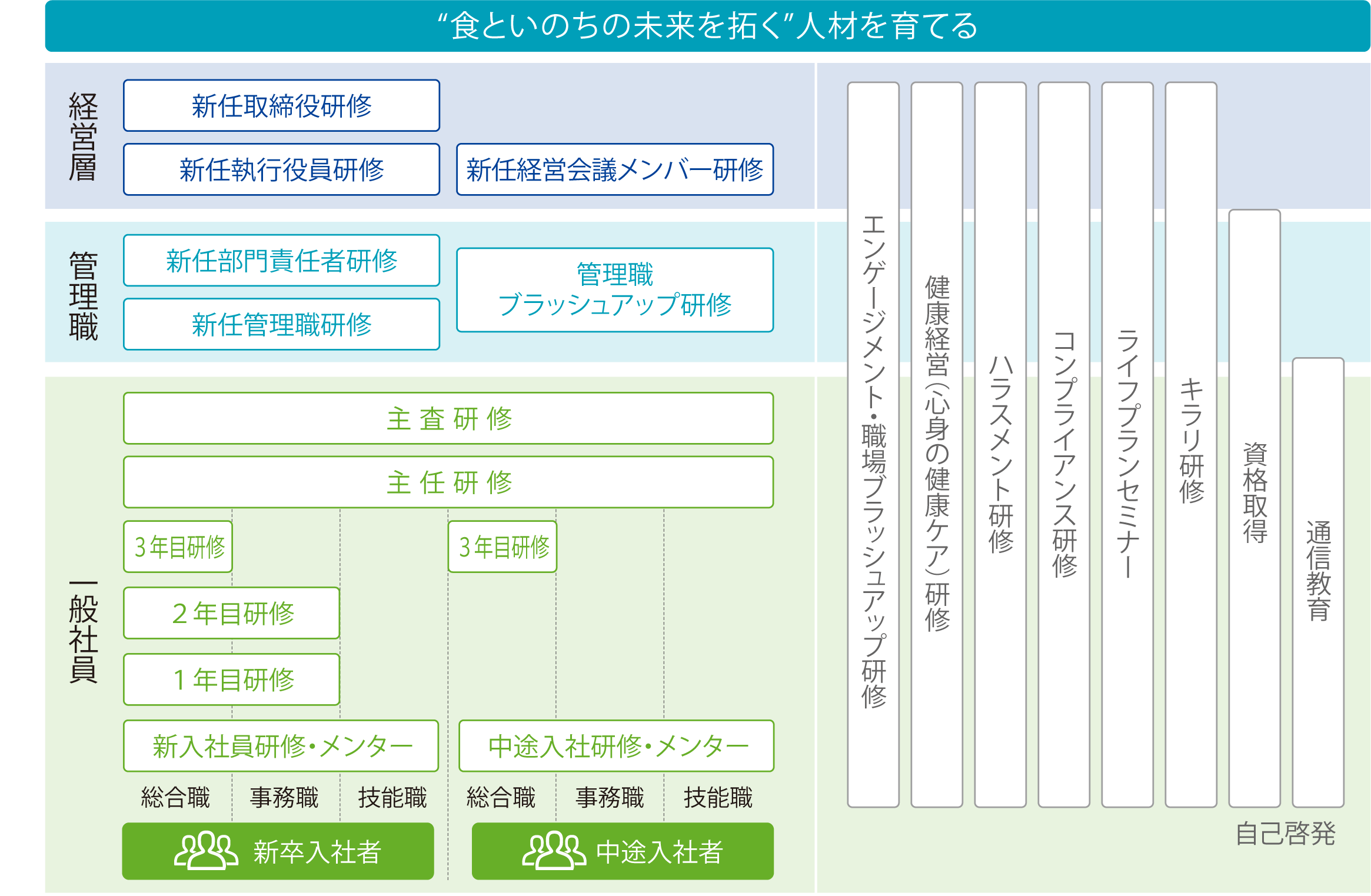Select the 主査研修 bar
The height and width of the screenshot is (896, 1371).
448,418
